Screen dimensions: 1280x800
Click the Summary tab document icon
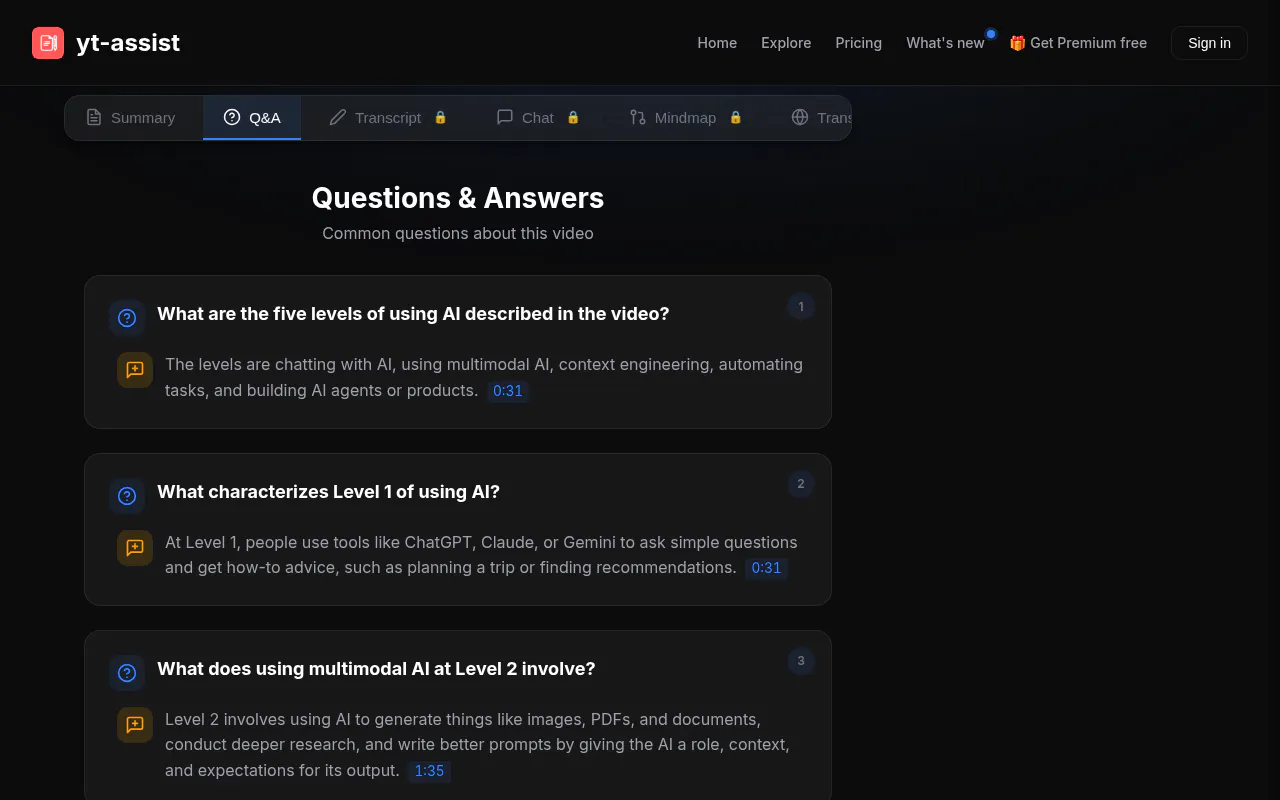click(94, 117)
